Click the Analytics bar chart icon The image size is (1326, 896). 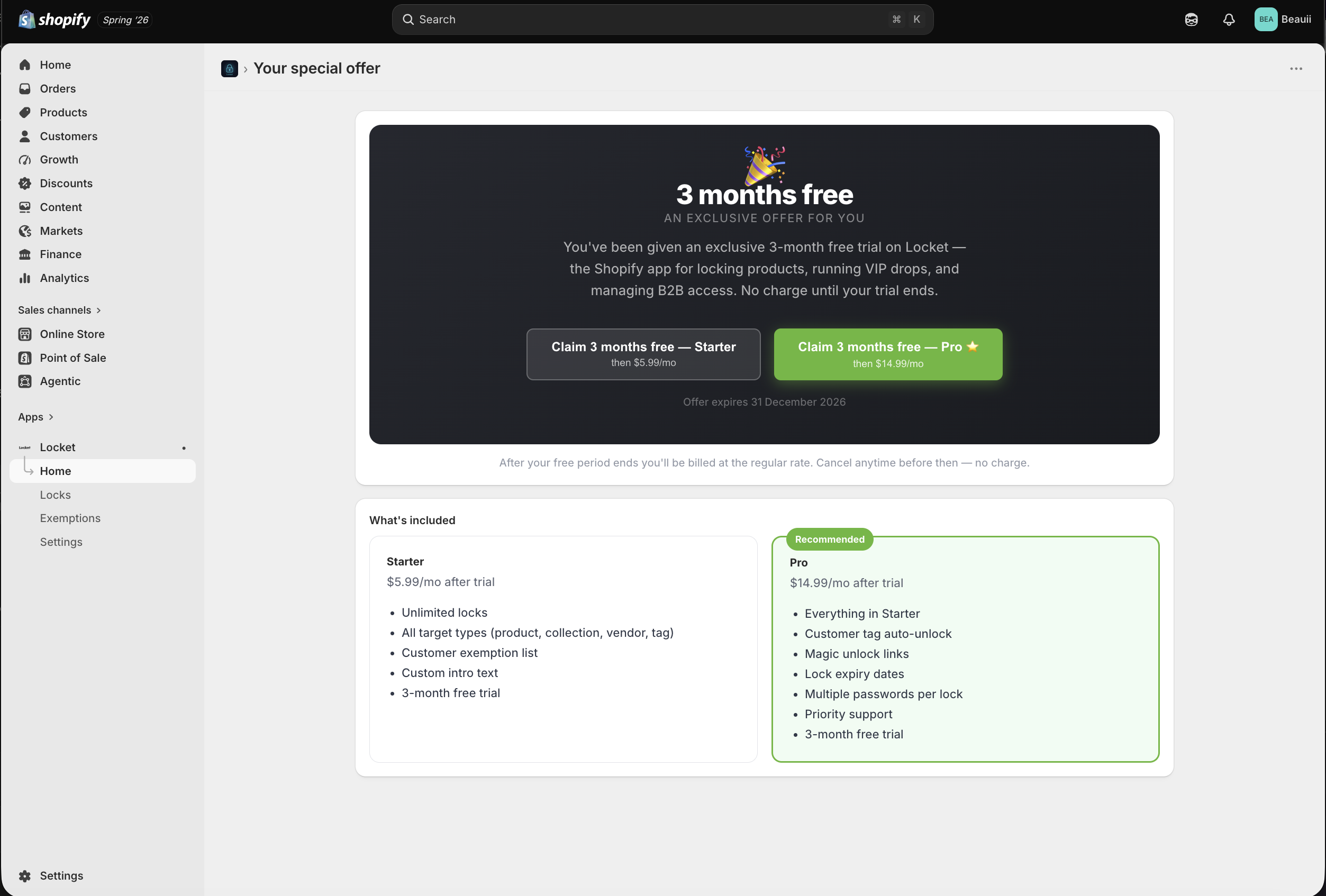coord(24,278)
